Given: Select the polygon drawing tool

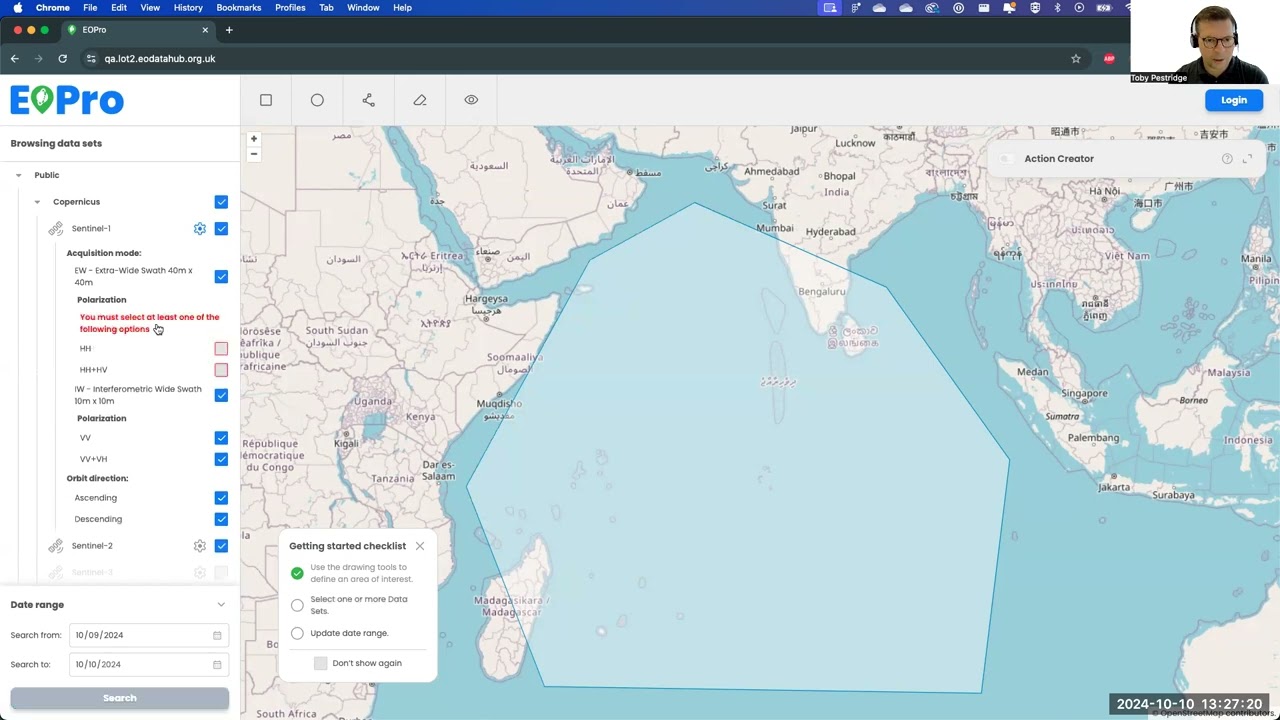Looking at the screenshot, I should tap(368, 100).
